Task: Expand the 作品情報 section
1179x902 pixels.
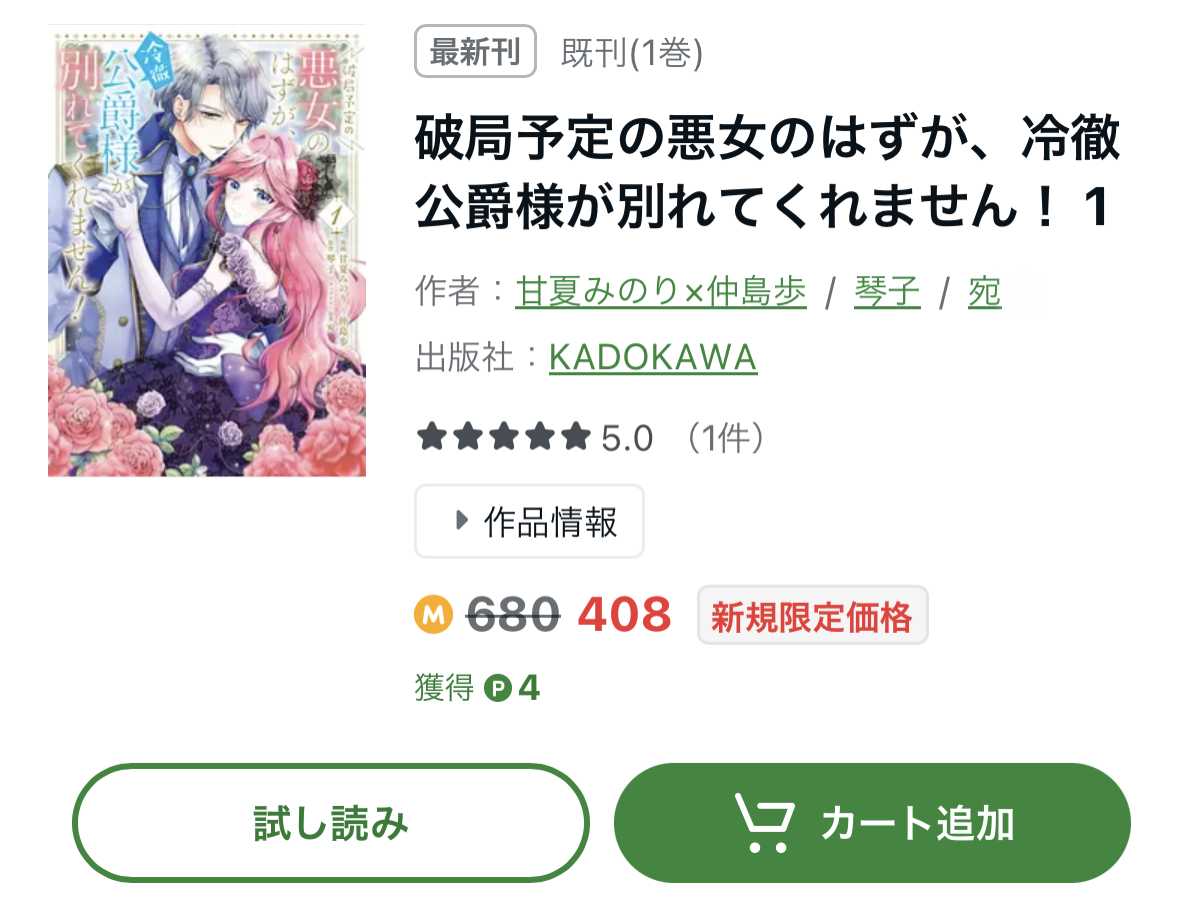Action: pyautogui.click(x=529, y=521)
